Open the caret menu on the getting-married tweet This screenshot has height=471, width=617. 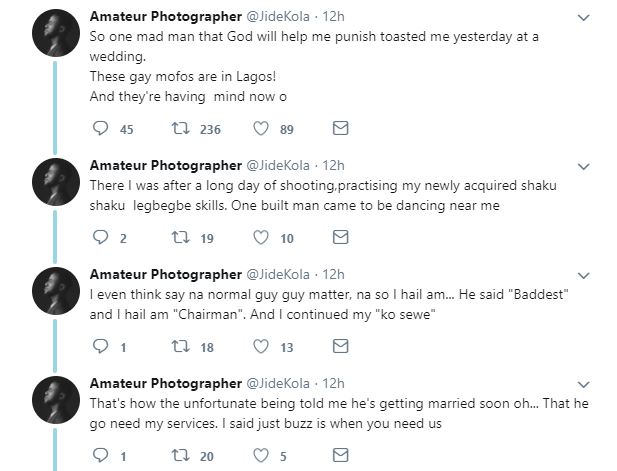pyautogui.click(x=584, y=384)
